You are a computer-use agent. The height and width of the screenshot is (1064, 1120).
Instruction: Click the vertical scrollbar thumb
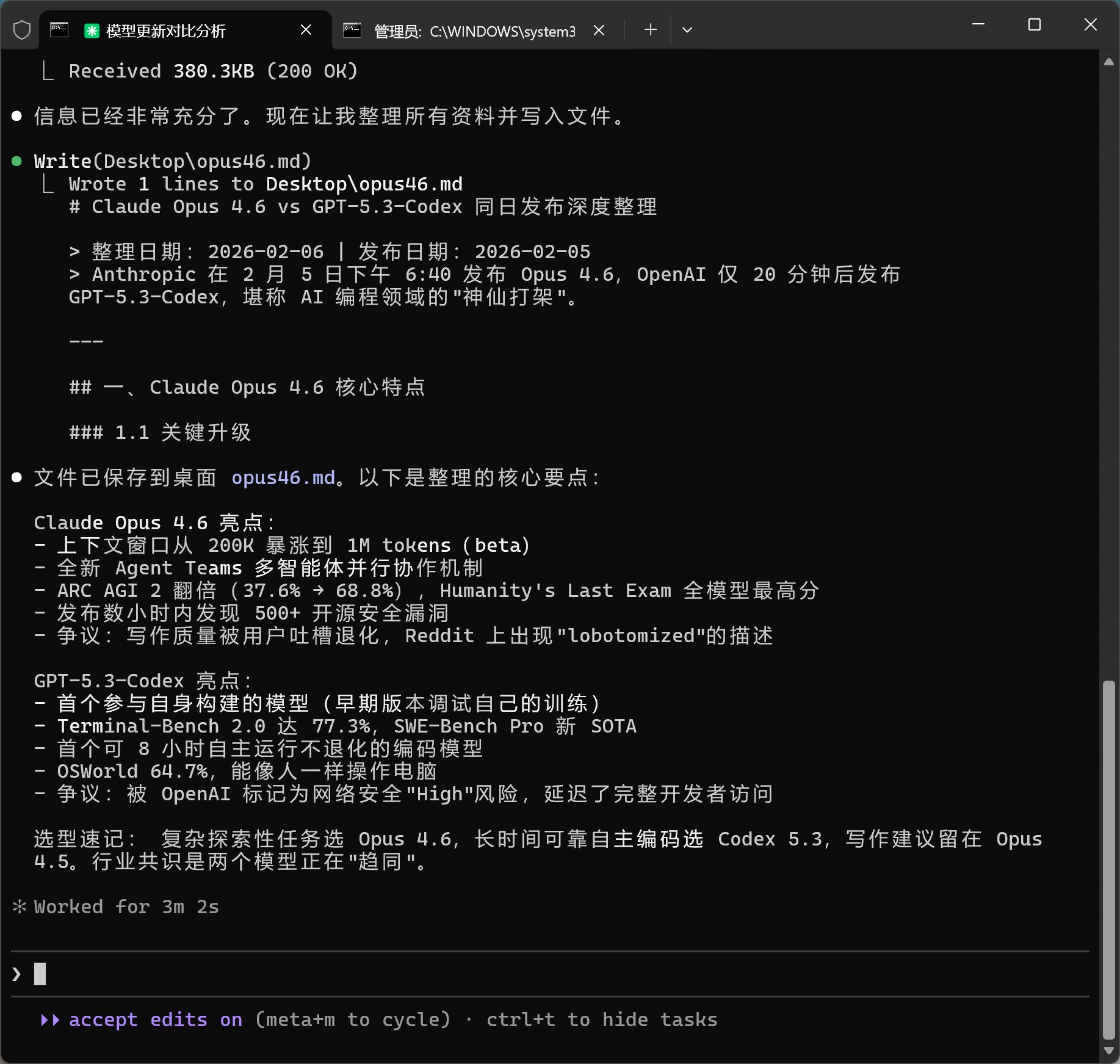click(1108, 861)
